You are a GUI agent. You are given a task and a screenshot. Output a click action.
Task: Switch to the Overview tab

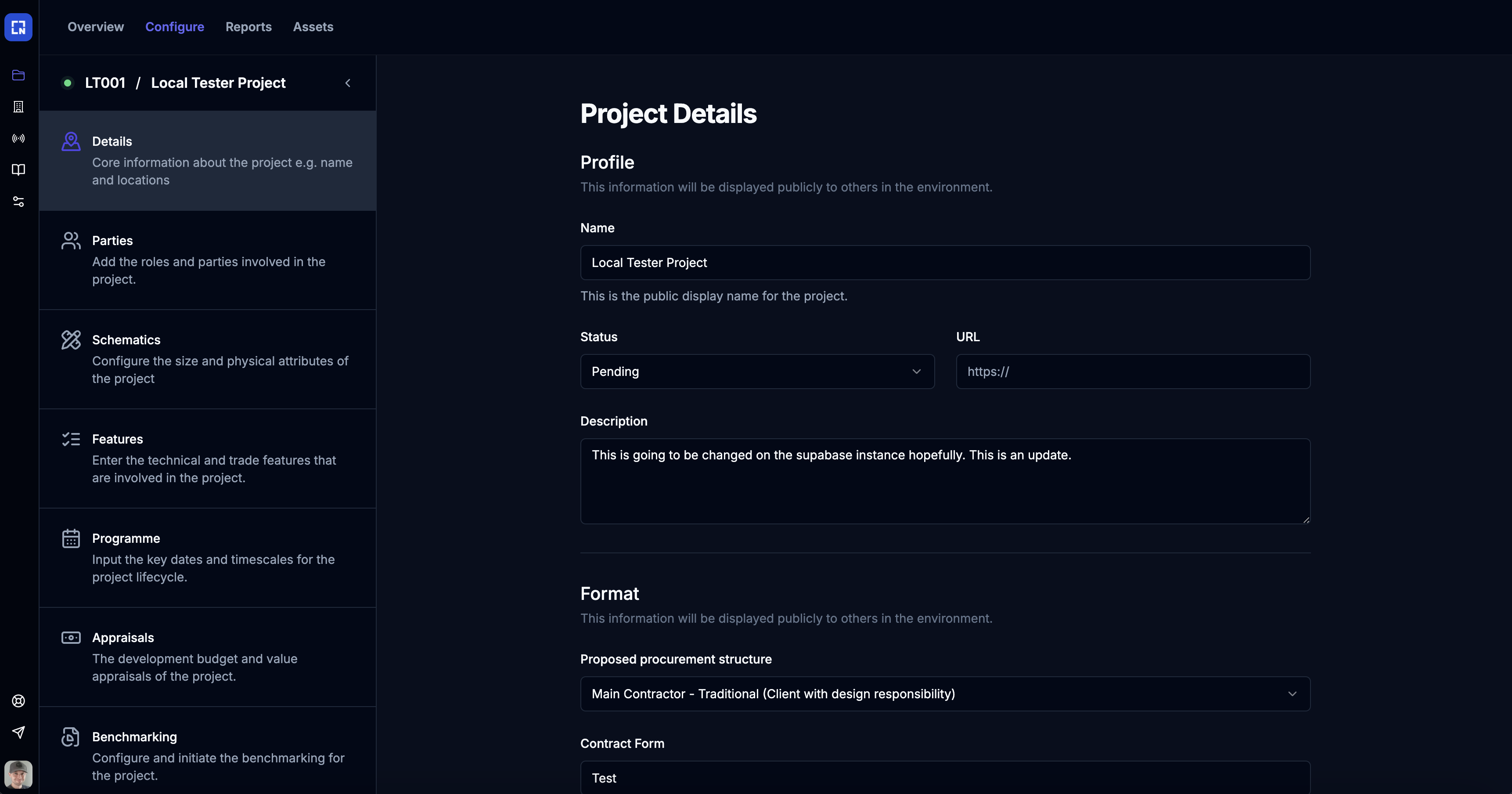pyautogui.click(x=96, y=27)
